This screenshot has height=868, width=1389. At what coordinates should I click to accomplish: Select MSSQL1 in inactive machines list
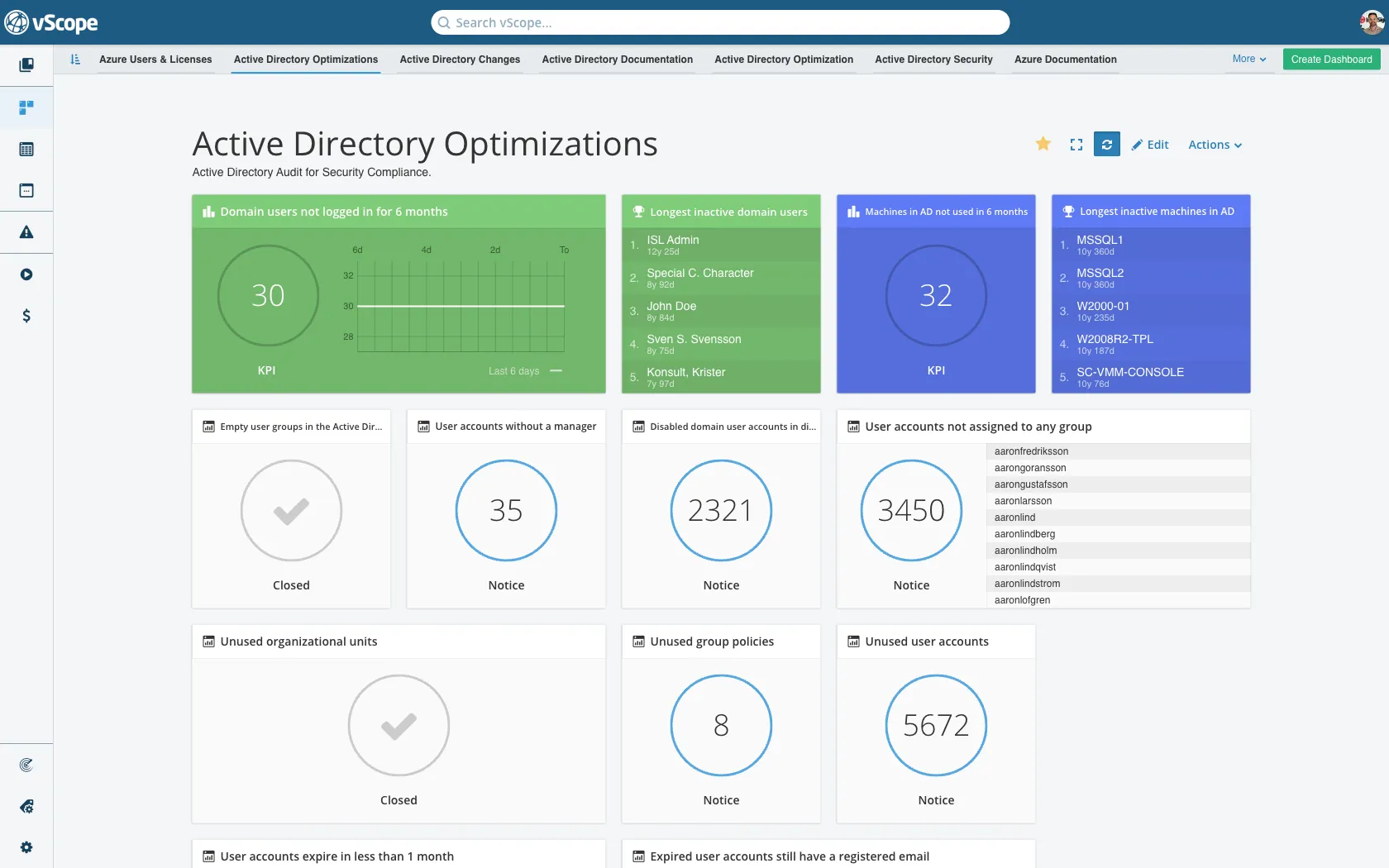point(1151,245)
